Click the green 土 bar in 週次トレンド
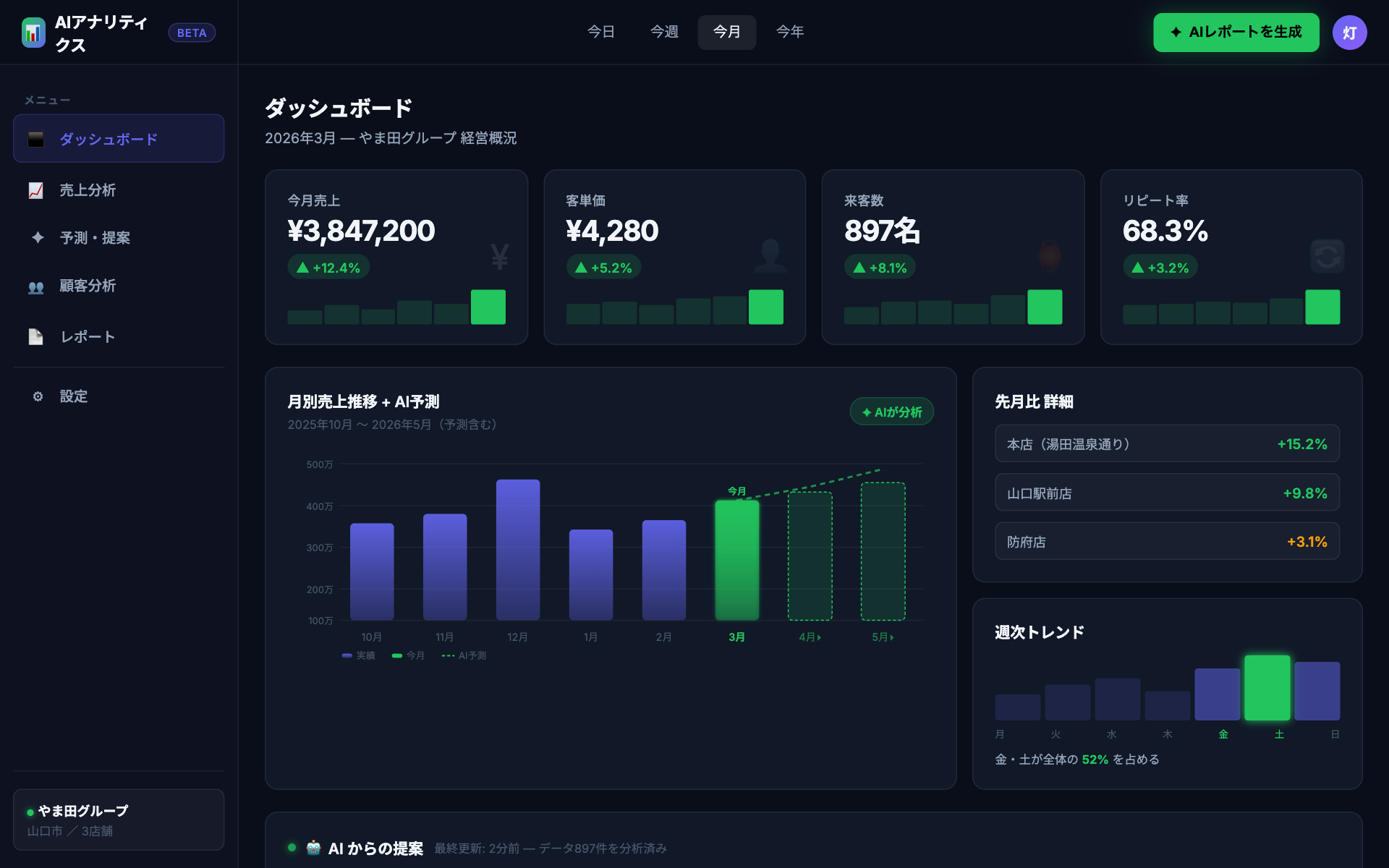 tap(1267, 686)
